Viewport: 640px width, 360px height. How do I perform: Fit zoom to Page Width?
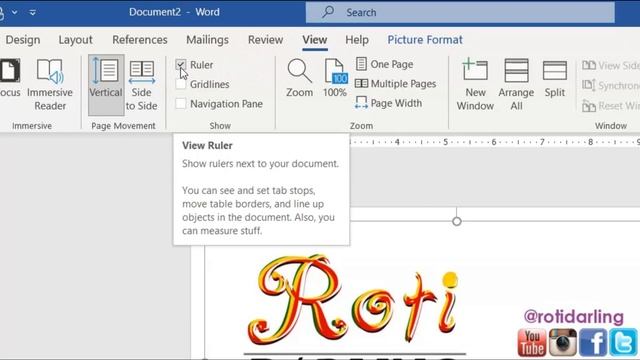389,103
